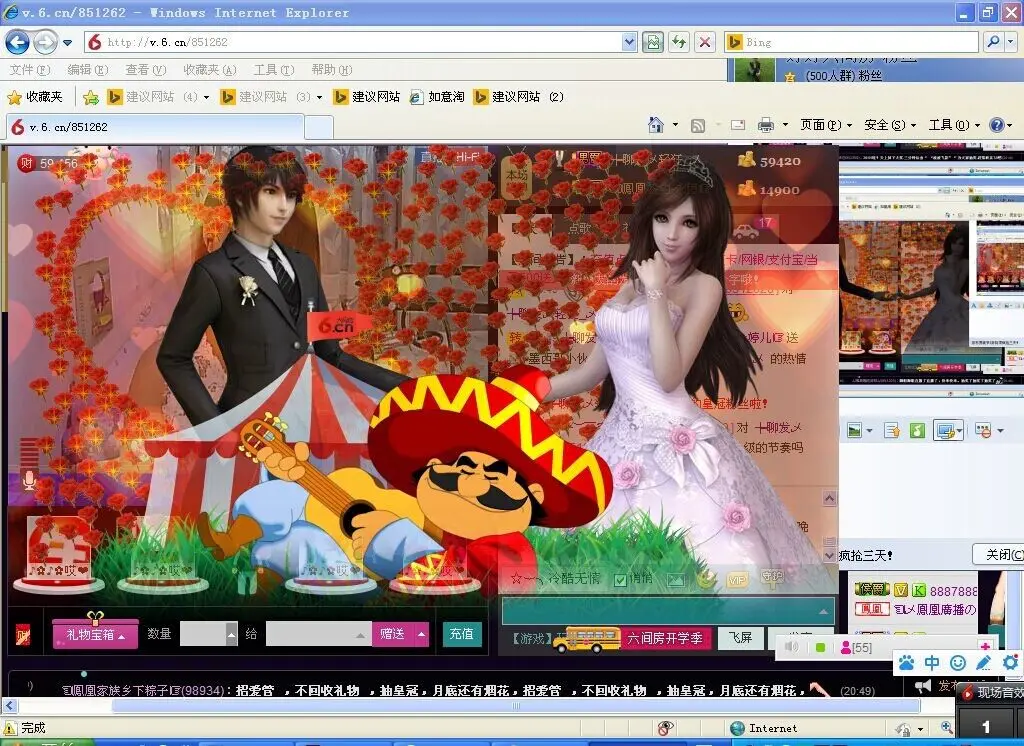The height and width of the screenshot is (746, 1024).
Task: Open the 工具(O) command bar dropdown
Action: click(x=953, y=125)
